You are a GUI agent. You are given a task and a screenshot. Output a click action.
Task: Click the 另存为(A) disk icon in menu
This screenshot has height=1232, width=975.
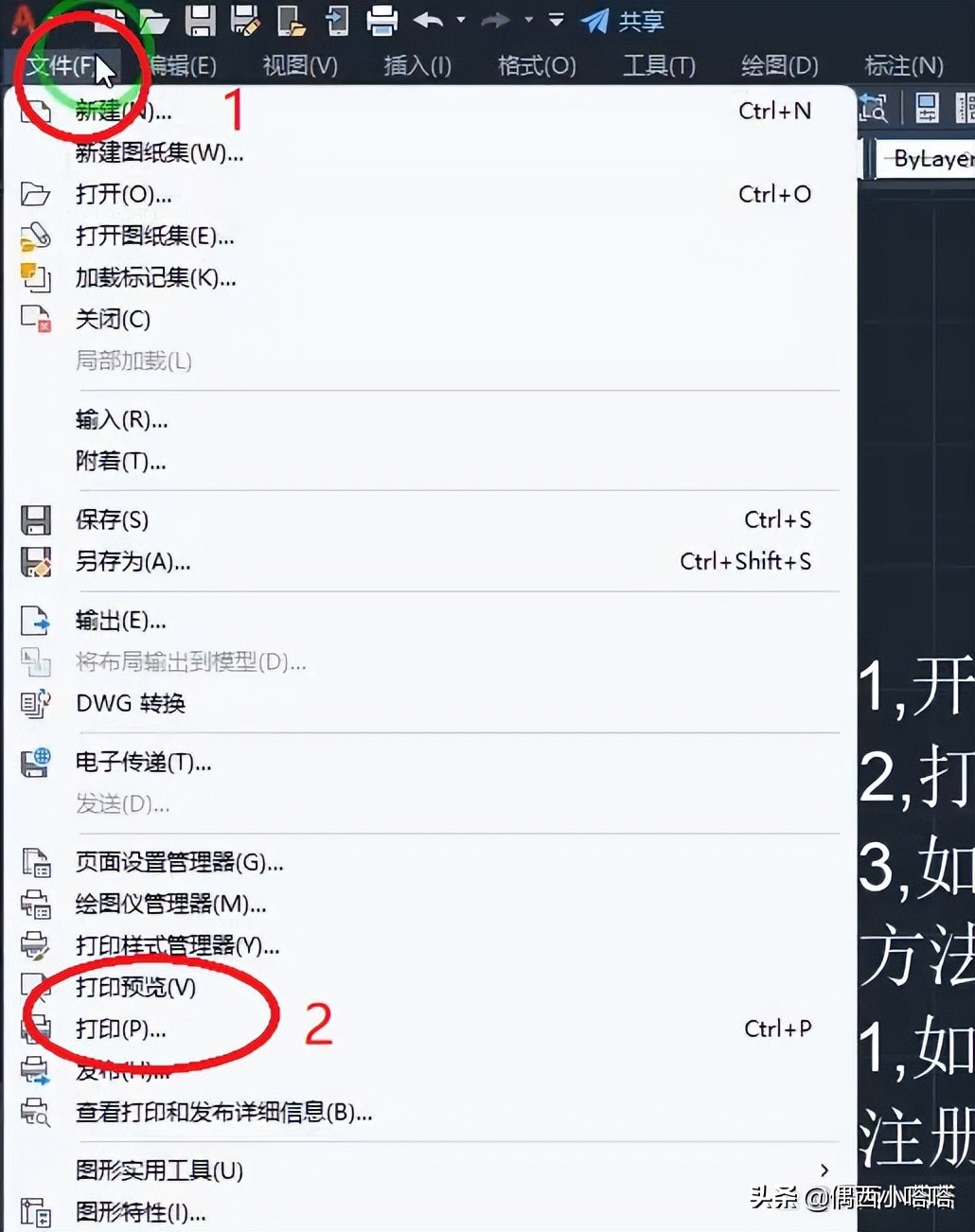36,562
